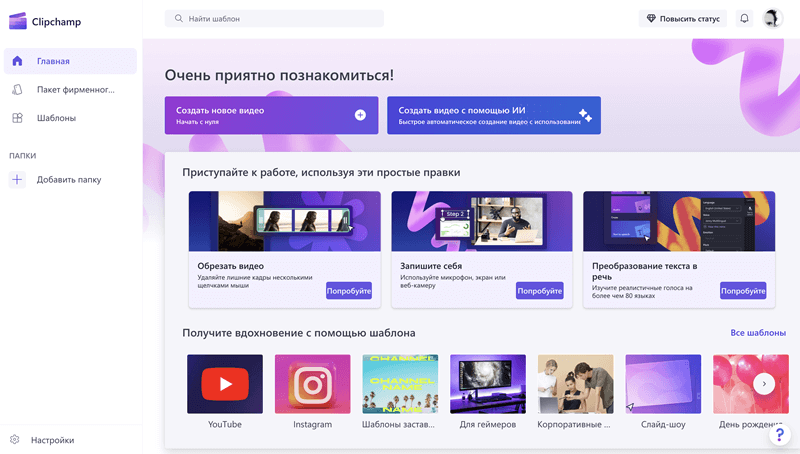
Task: Click the Запишите себя card image
Action: pos(482,221)
